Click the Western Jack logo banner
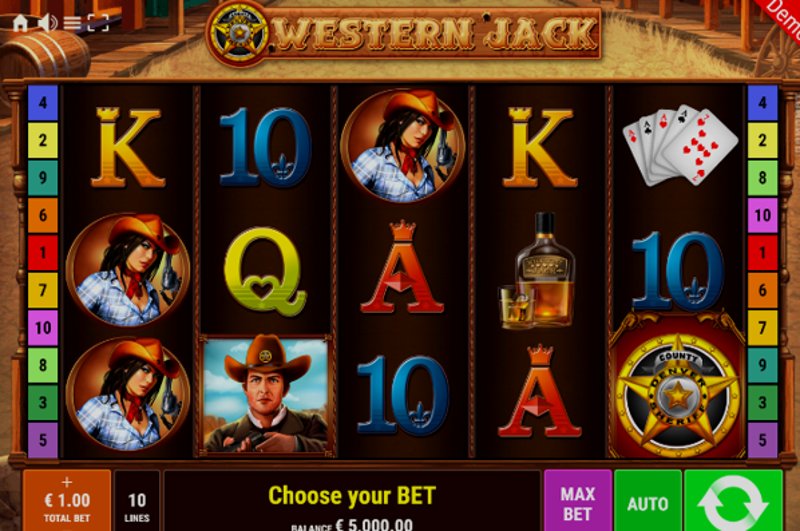 tap(403, 34)
